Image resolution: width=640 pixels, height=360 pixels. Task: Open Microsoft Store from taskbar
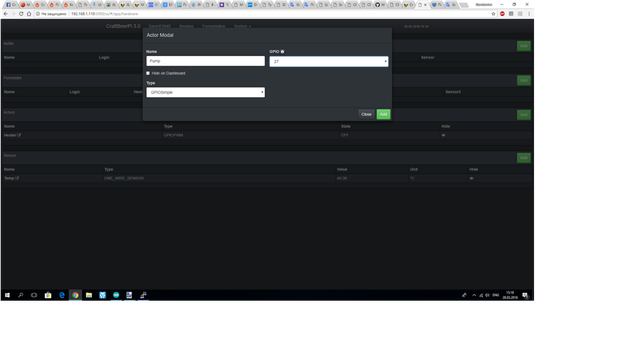click(x=48, y=295)
